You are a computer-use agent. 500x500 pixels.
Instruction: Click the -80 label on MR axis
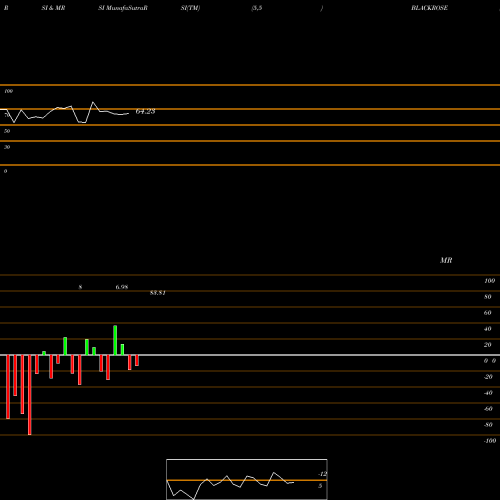click(488, 425)
